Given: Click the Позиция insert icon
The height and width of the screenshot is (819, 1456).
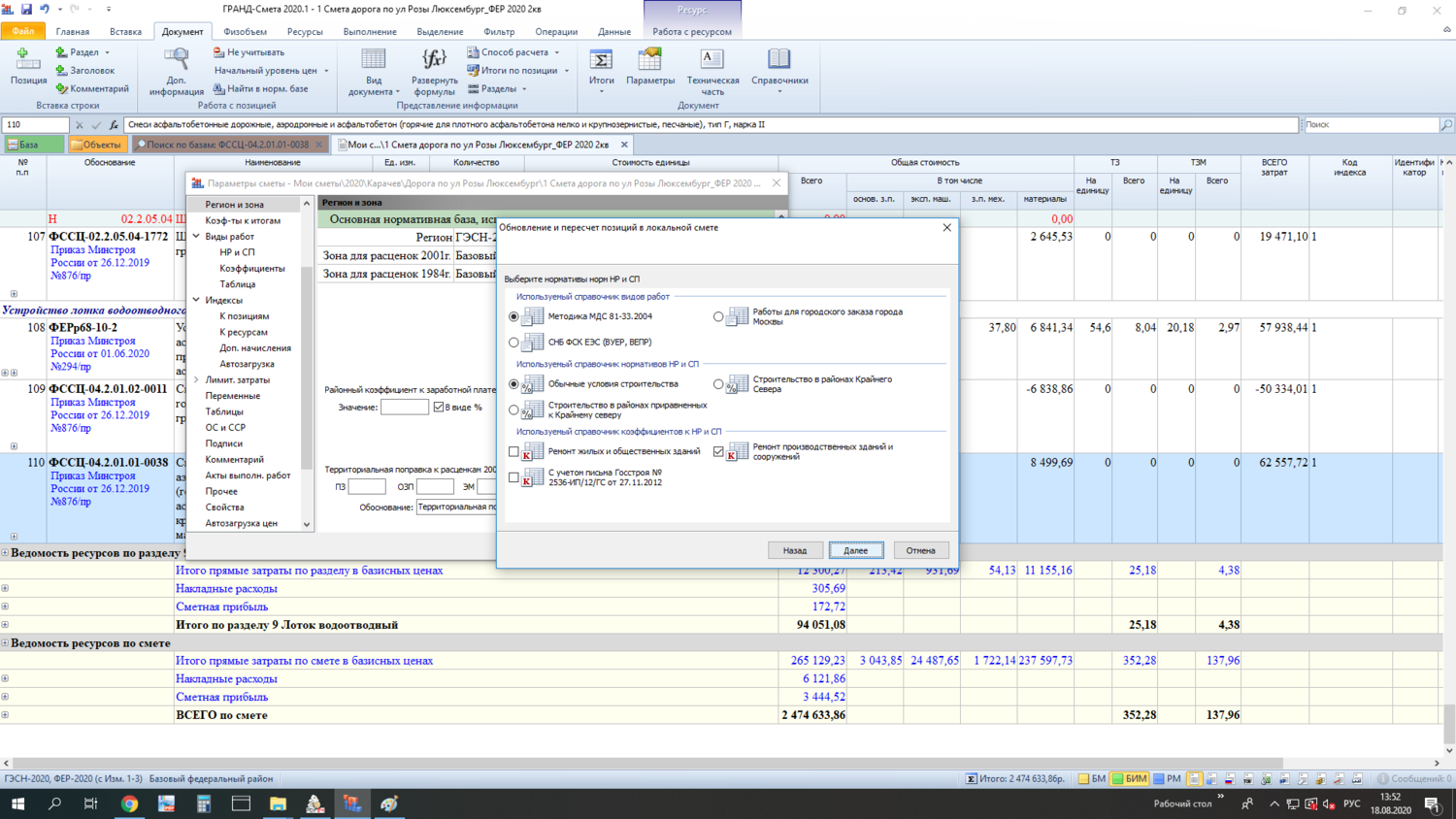Looking at the screenshot, I should (28, 60).
